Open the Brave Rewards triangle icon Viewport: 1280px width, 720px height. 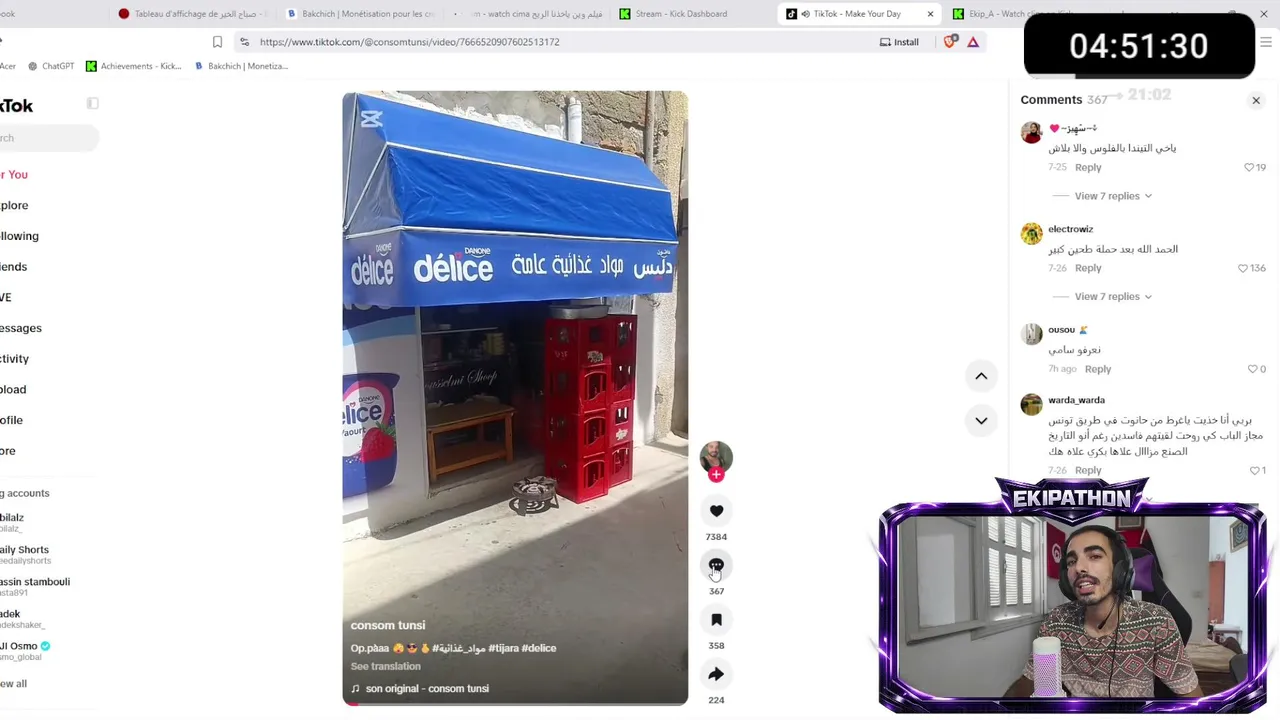point(973,42)
